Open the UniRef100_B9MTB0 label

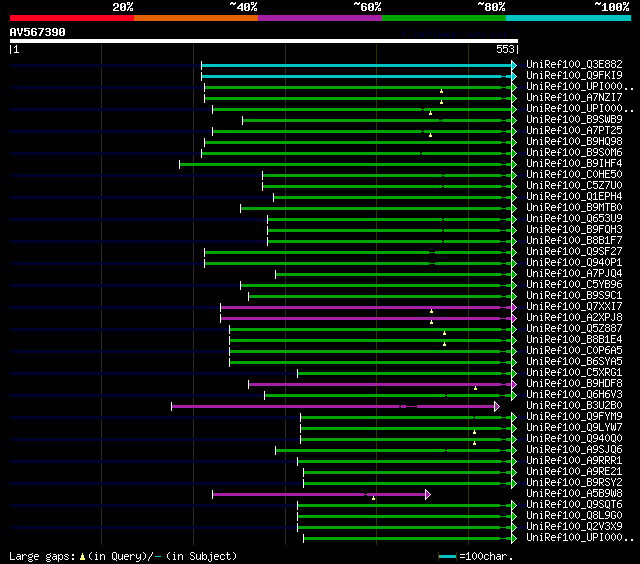pos(574,208)
